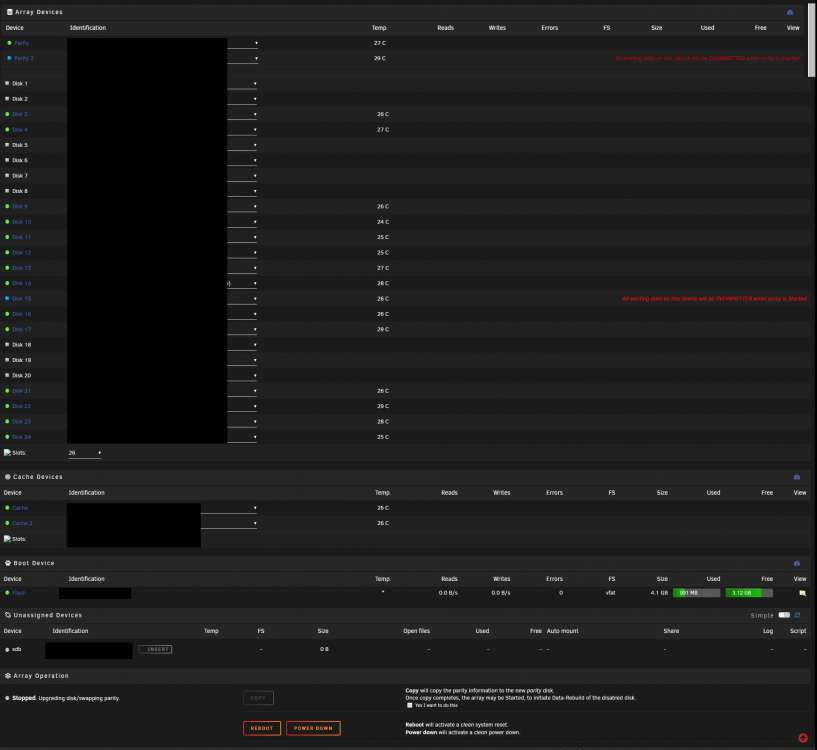Open the Cache 2 device dropdown

click(x=229, y=523)
